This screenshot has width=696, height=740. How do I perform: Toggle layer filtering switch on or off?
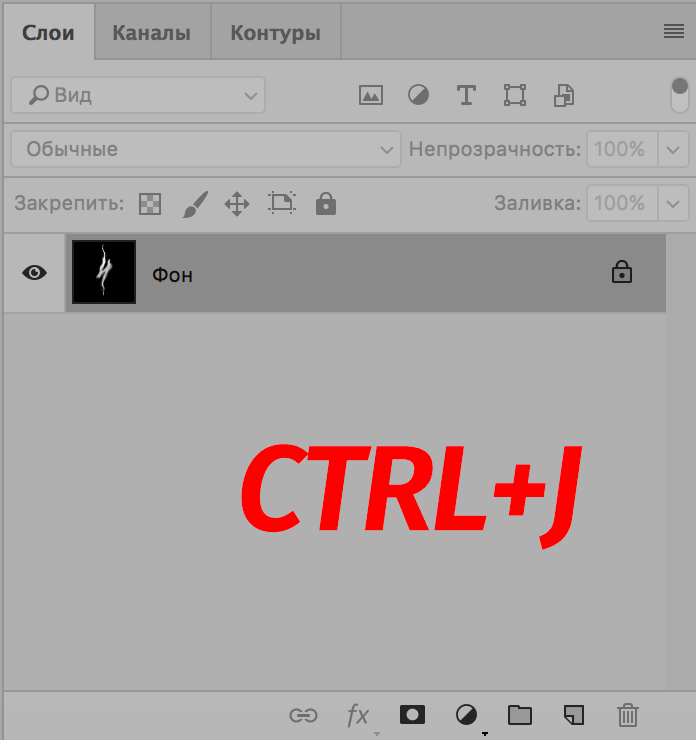(x=679, y=95)
